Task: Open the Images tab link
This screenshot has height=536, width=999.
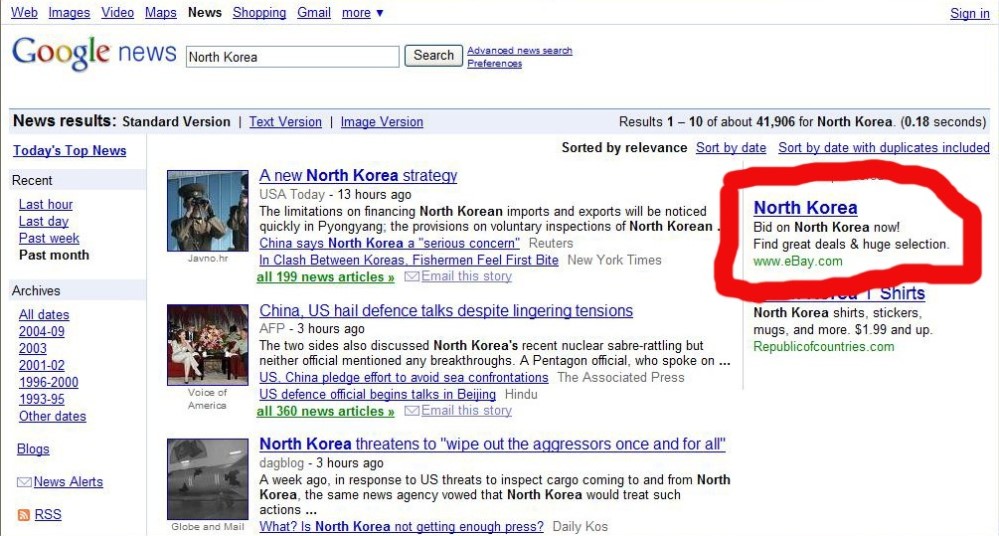Action: point(69,13)
